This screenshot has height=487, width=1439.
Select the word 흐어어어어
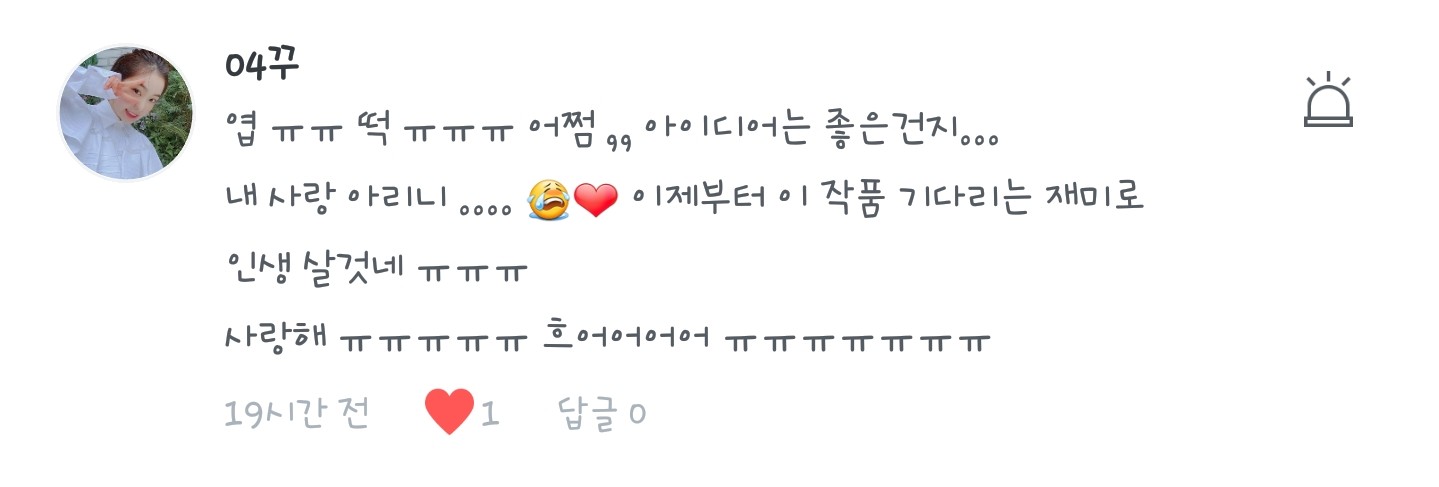click(x=625, y=337)
